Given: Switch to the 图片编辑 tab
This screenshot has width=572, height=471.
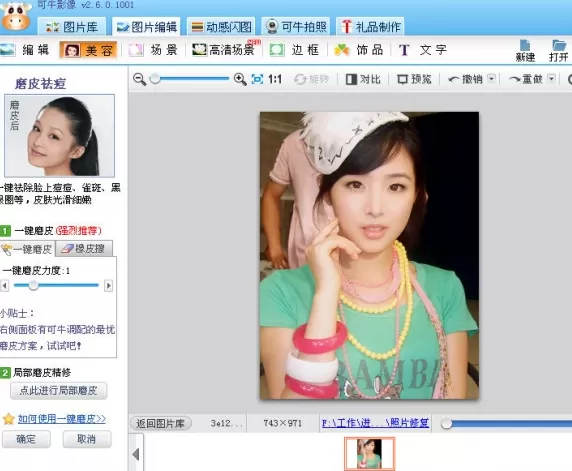Looking at the screenshot, I should (x=146, y=27).
